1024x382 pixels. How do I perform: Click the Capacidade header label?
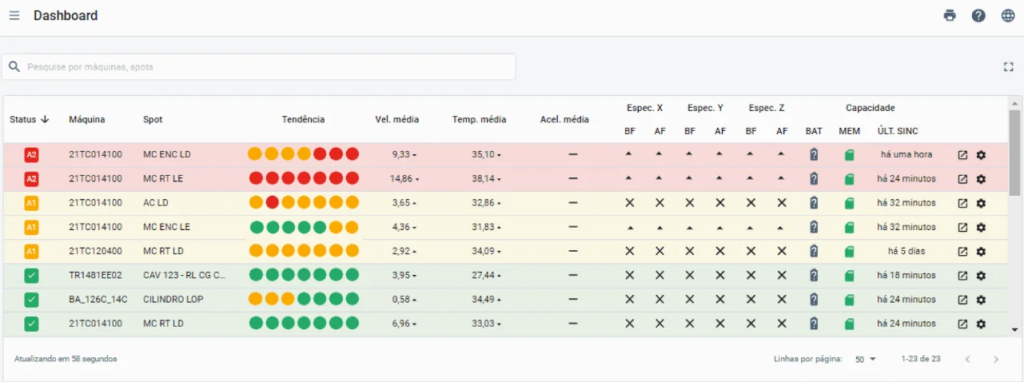(x=871, y=108)
